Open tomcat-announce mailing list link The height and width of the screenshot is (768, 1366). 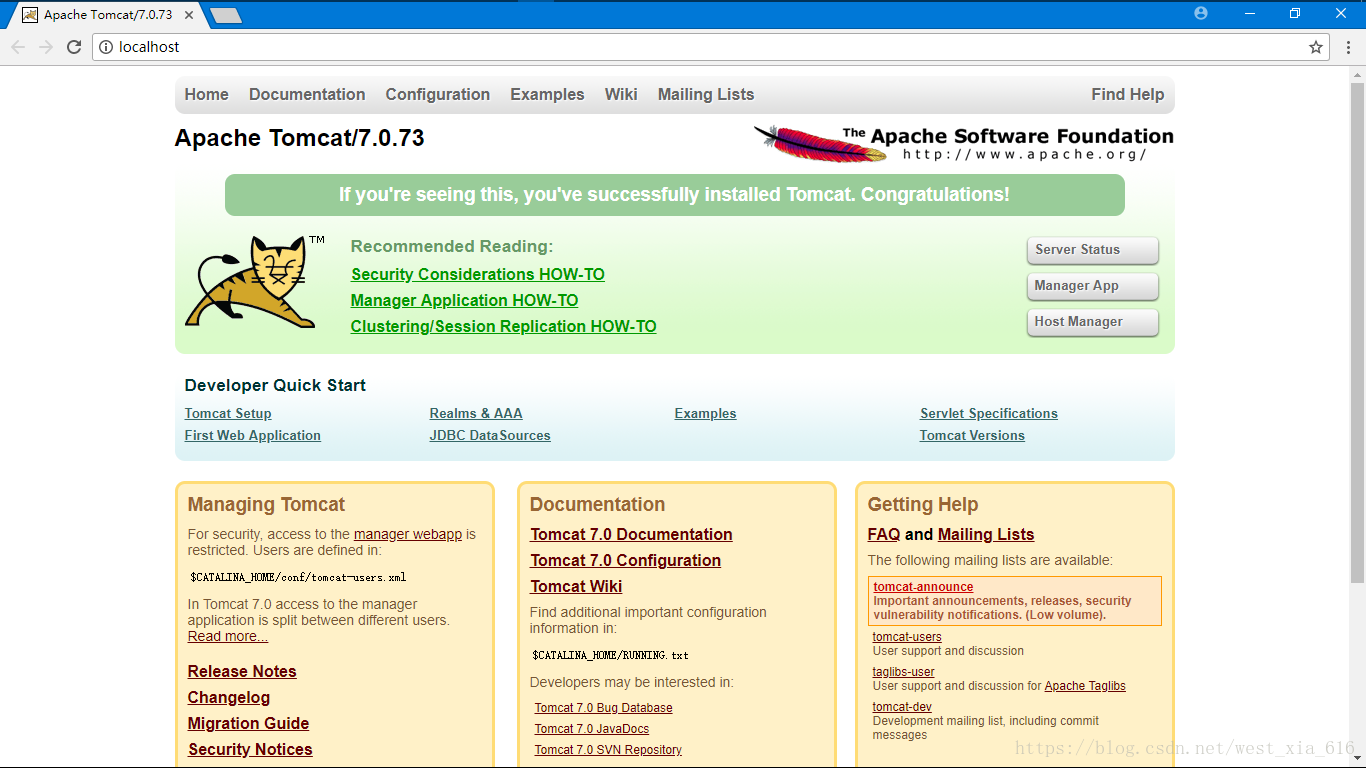pyautogui.click(x=923, y=587)
